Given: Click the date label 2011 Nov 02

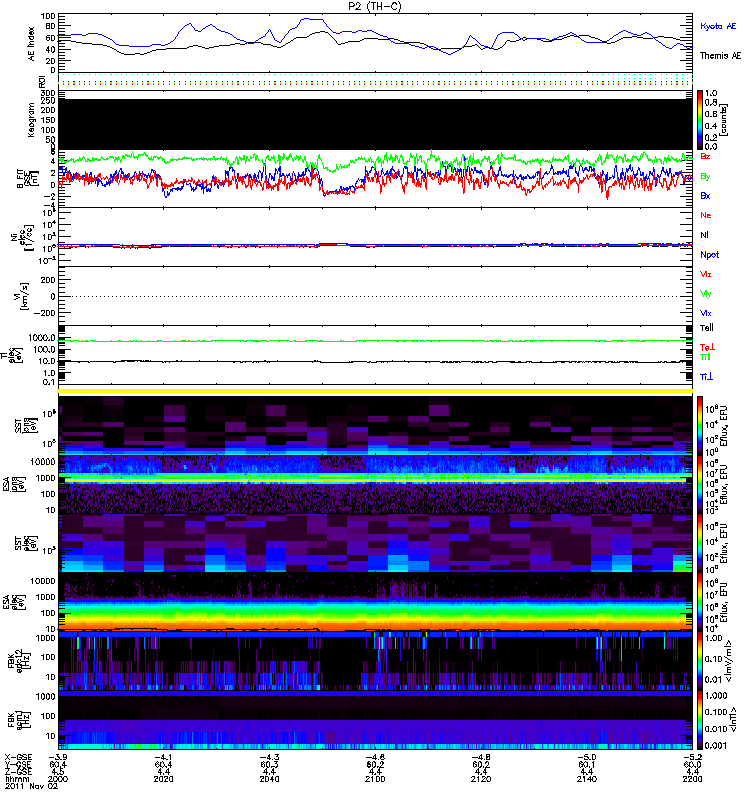Looking at the screenshot, I should click(x=32, y=786).
